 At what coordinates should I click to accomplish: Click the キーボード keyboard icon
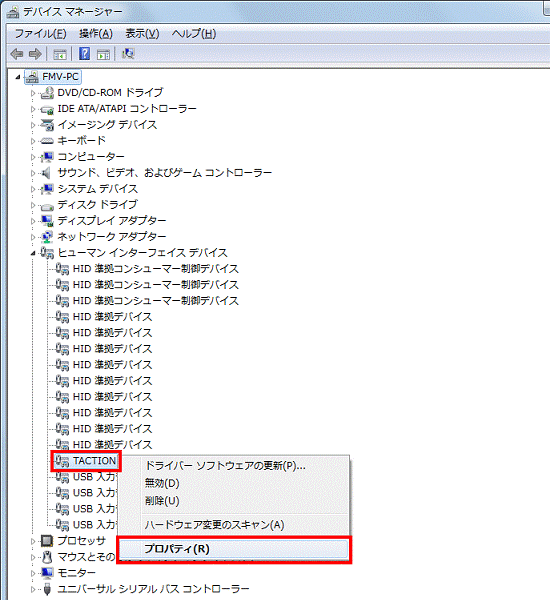[47, 141]
